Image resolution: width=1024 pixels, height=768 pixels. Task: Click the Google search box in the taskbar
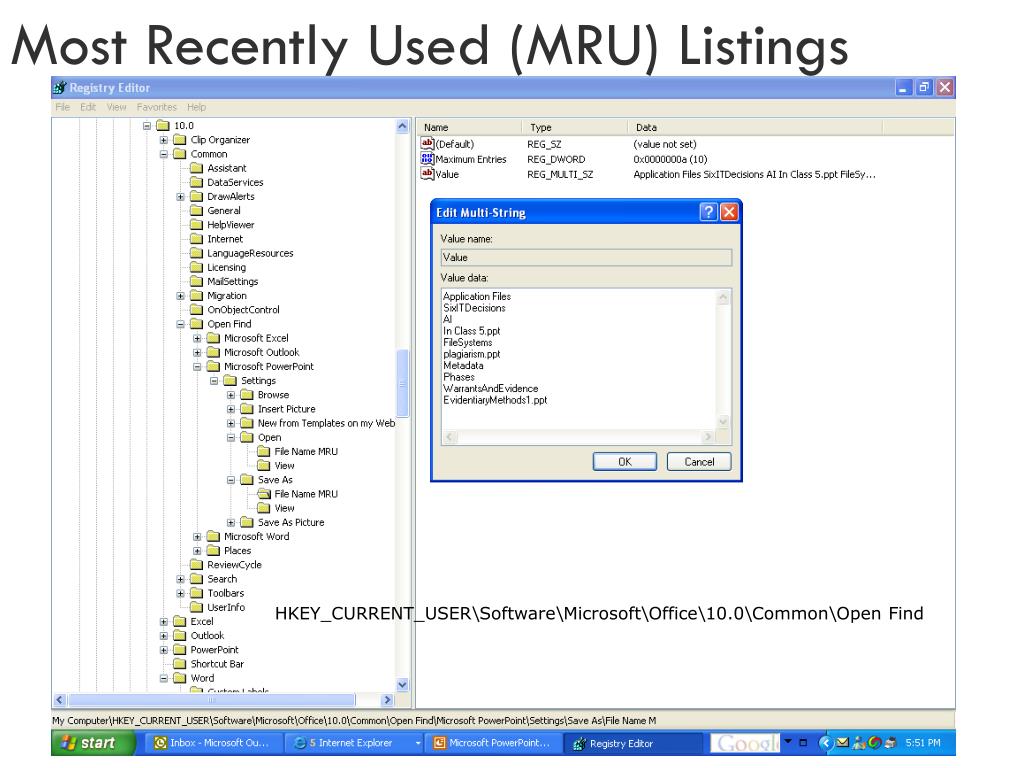click(x=745, y=743)
